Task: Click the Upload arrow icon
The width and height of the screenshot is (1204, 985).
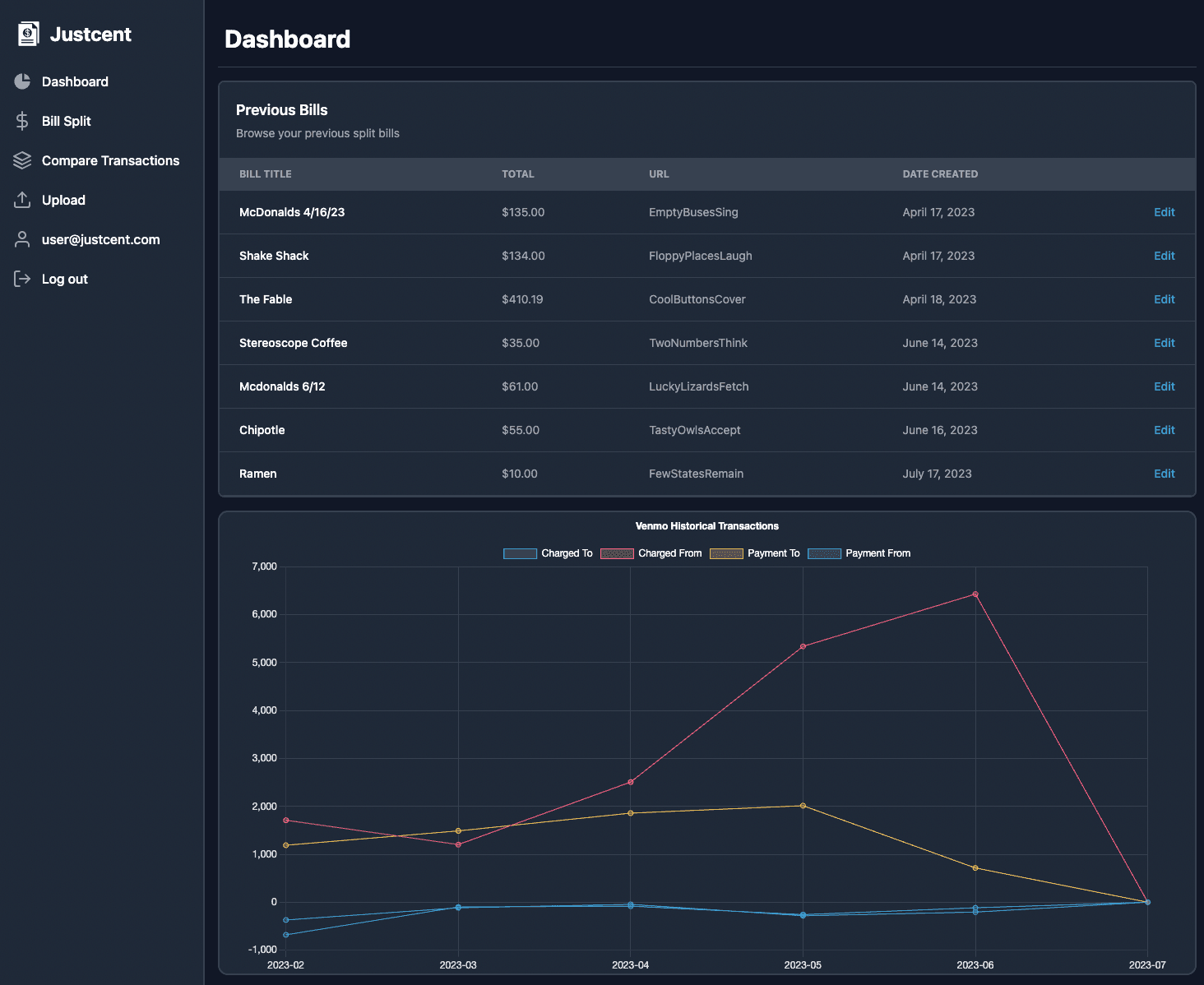Action: tap(22, 200)
